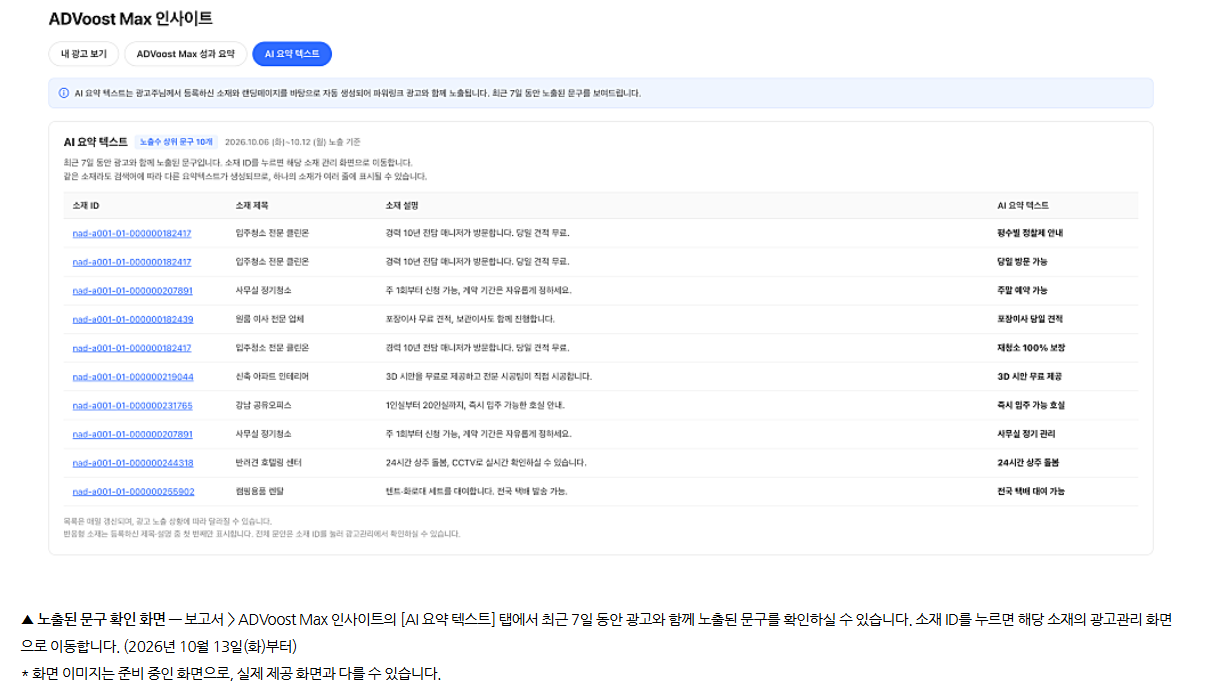1217x696 pixels.
Task: Click the '소재 설명' column header
Action: (402, 205)
